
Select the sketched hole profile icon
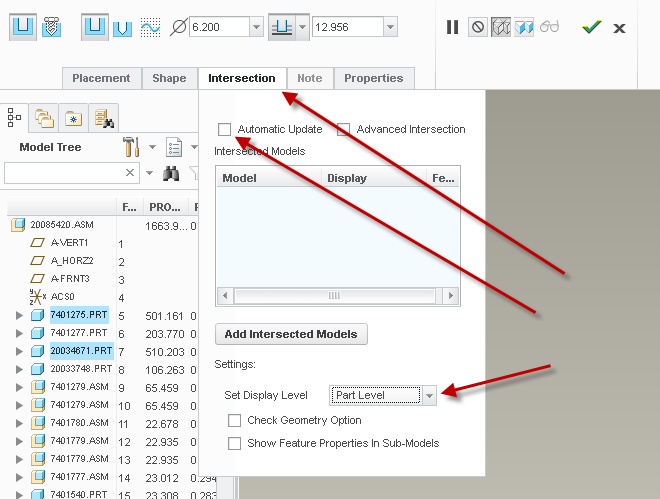(150, 27)
